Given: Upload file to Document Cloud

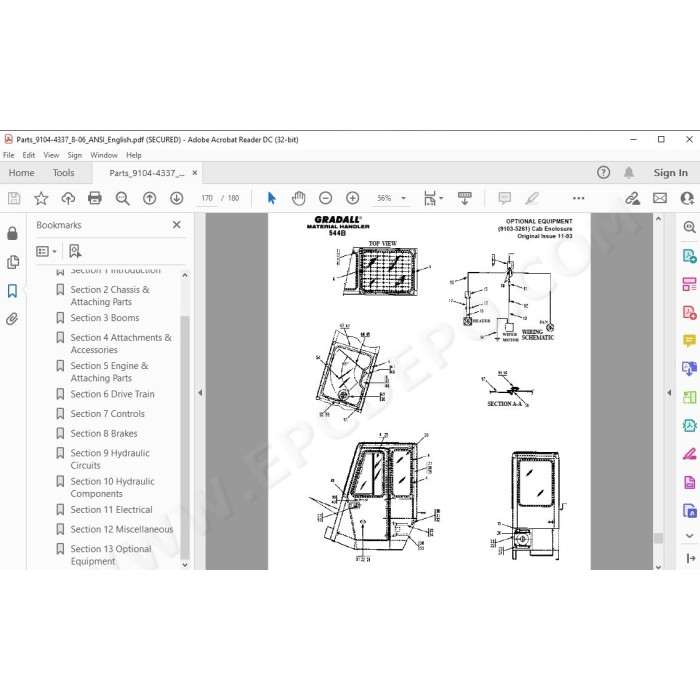Looking at the screenshot, I should (68, 198).
